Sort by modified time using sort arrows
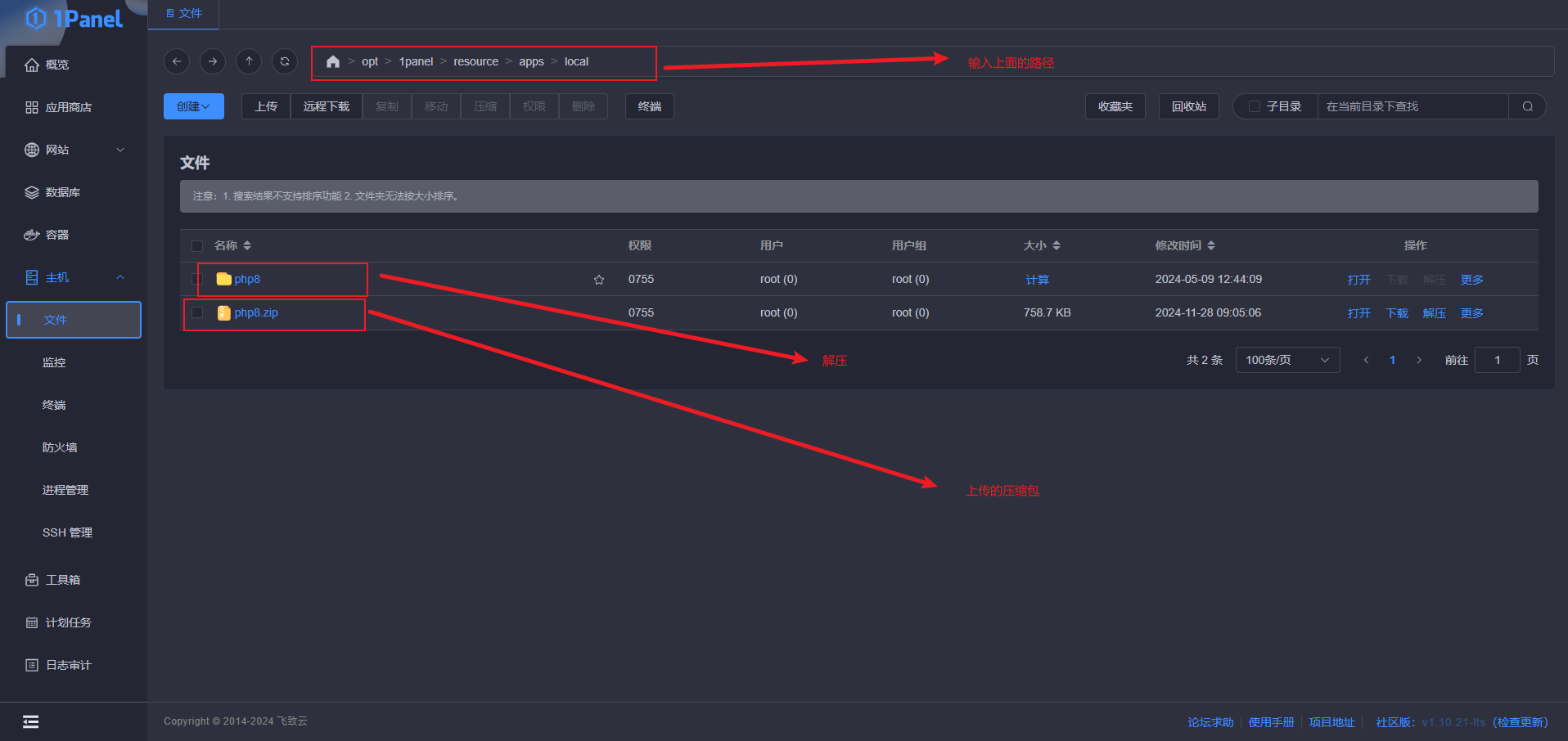Image resolution: width=1568 pixels, height=741 pixels. click(1211, 245)
